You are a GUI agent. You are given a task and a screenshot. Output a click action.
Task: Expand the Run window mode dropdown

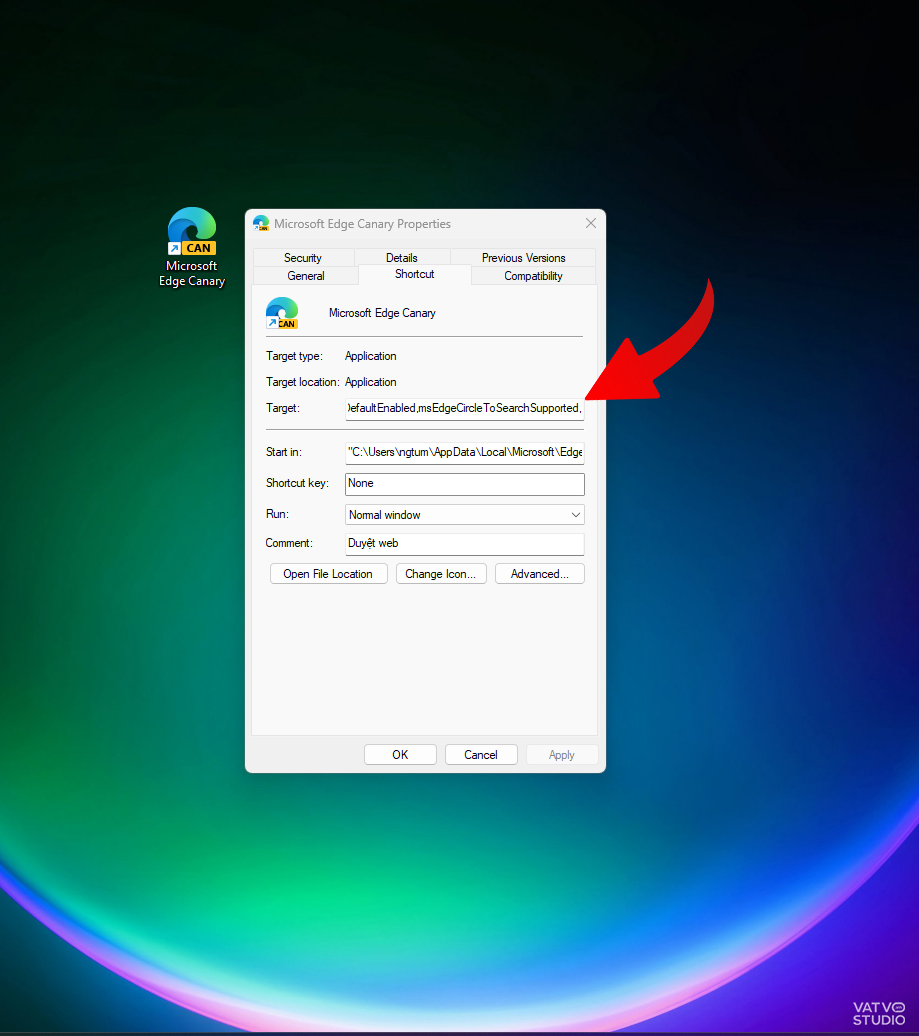tap(464, 515)
